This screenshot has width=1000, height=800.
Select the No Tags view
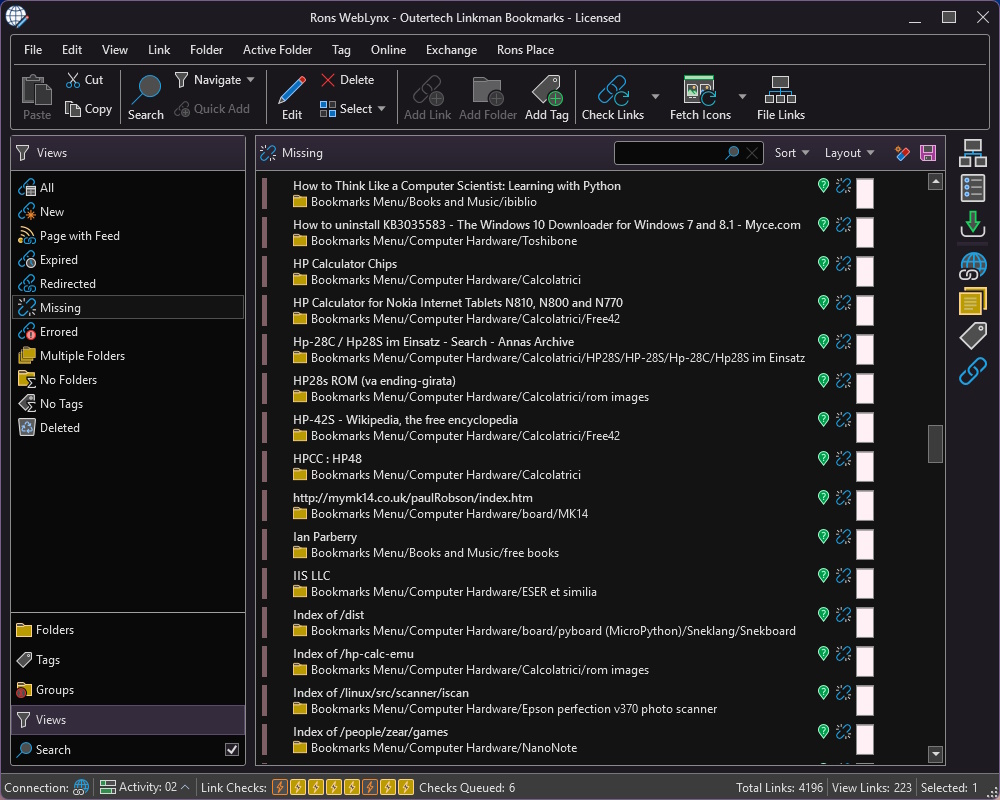pos(128,404)
